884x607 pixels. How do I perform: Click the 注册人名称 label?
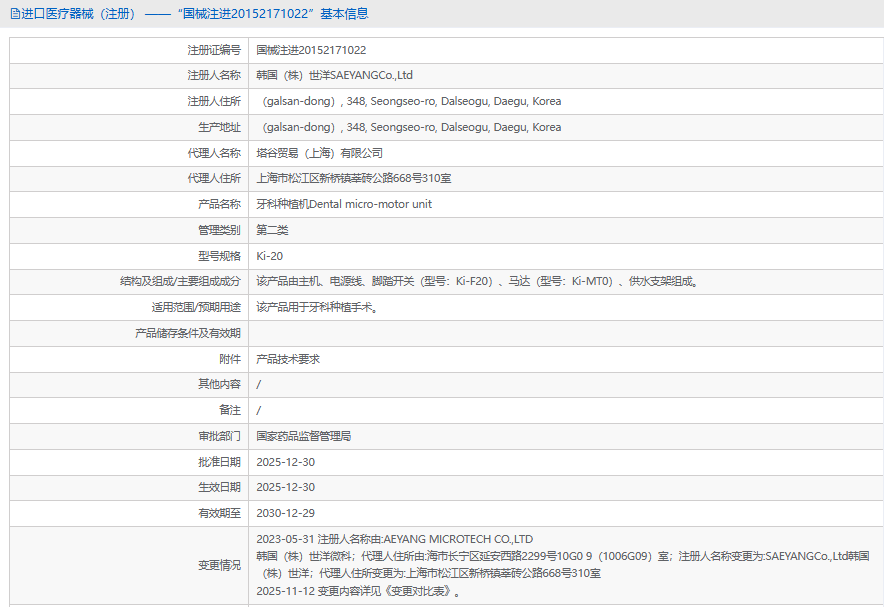(214, 75)
